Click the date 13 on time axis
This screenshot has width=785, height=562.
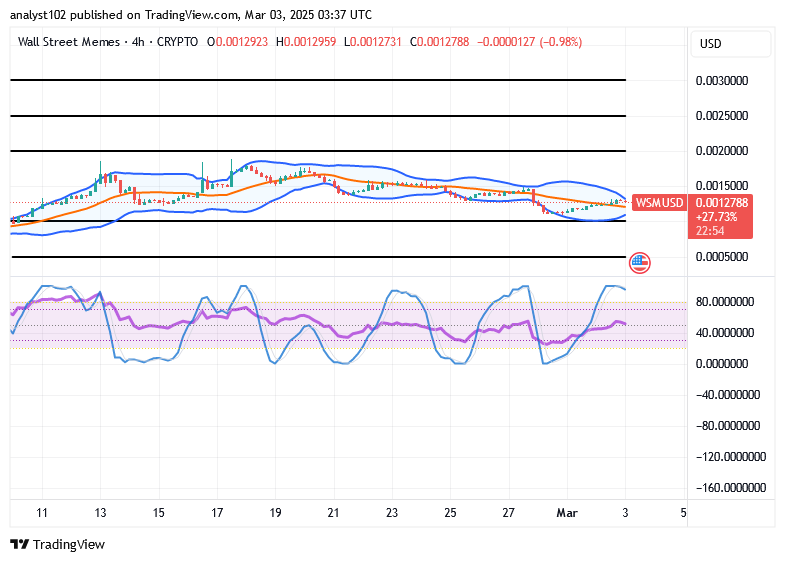point(100,513)
